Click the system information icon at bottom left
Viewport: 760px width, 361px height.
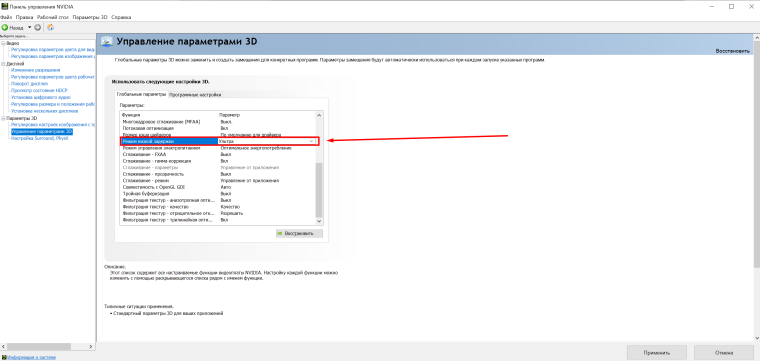(x=3, y=357)
